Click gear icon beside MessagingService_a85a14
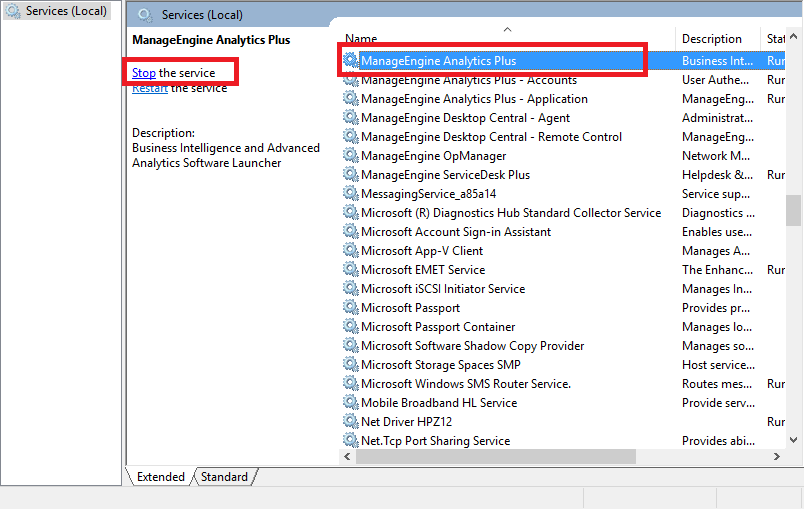This screenshot has height=509, width=804. point(350,194)
